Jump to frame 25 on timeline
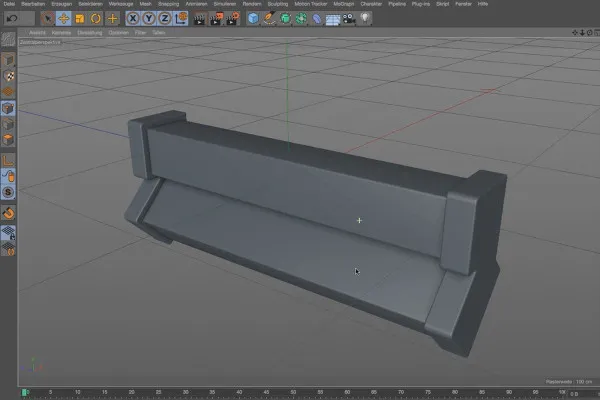The image size is (600, 400). (x=158, y=392)
